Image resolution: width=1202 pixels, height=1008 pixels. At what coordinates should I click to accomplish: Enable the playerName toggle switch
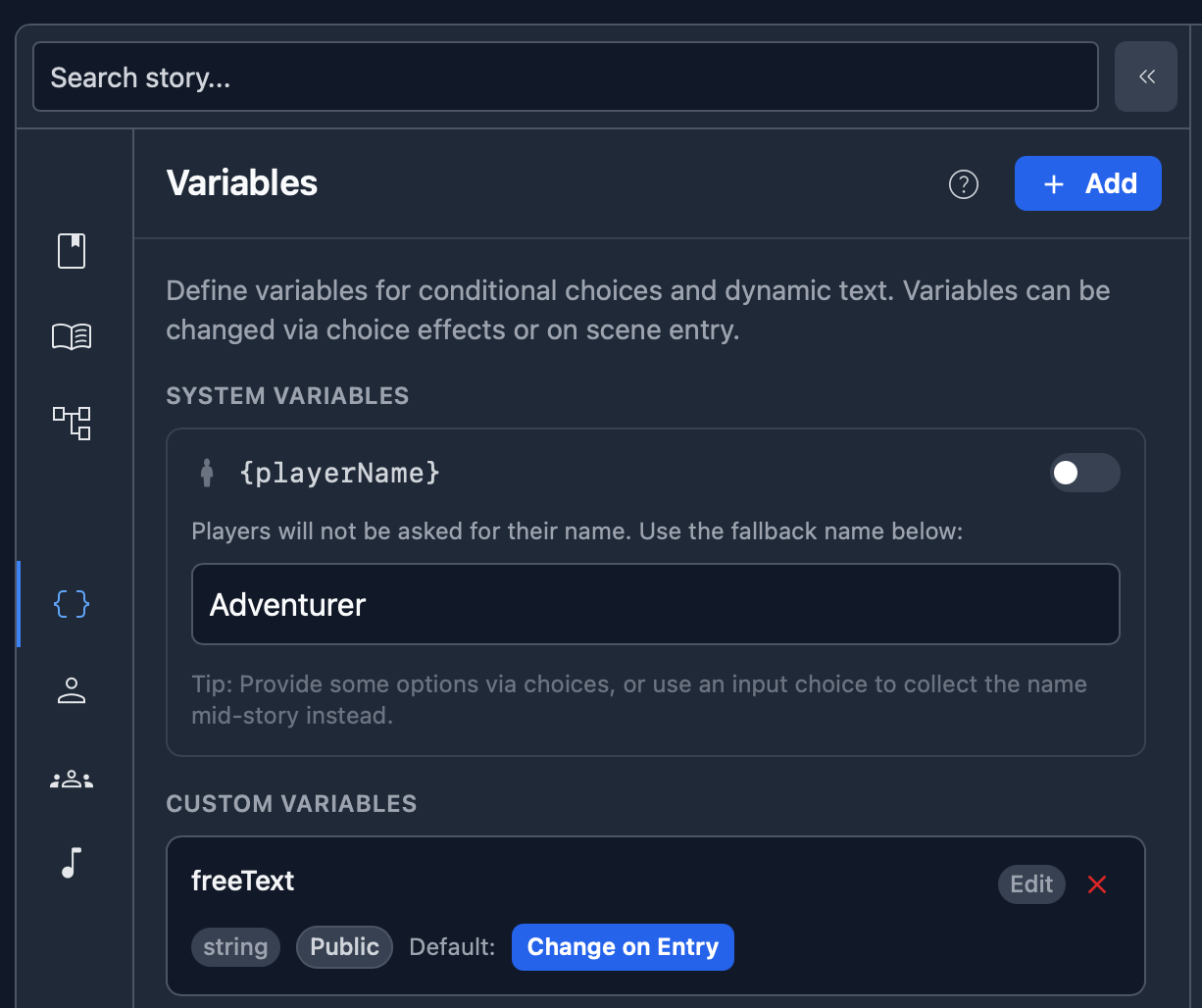[x=1084, y=474]
